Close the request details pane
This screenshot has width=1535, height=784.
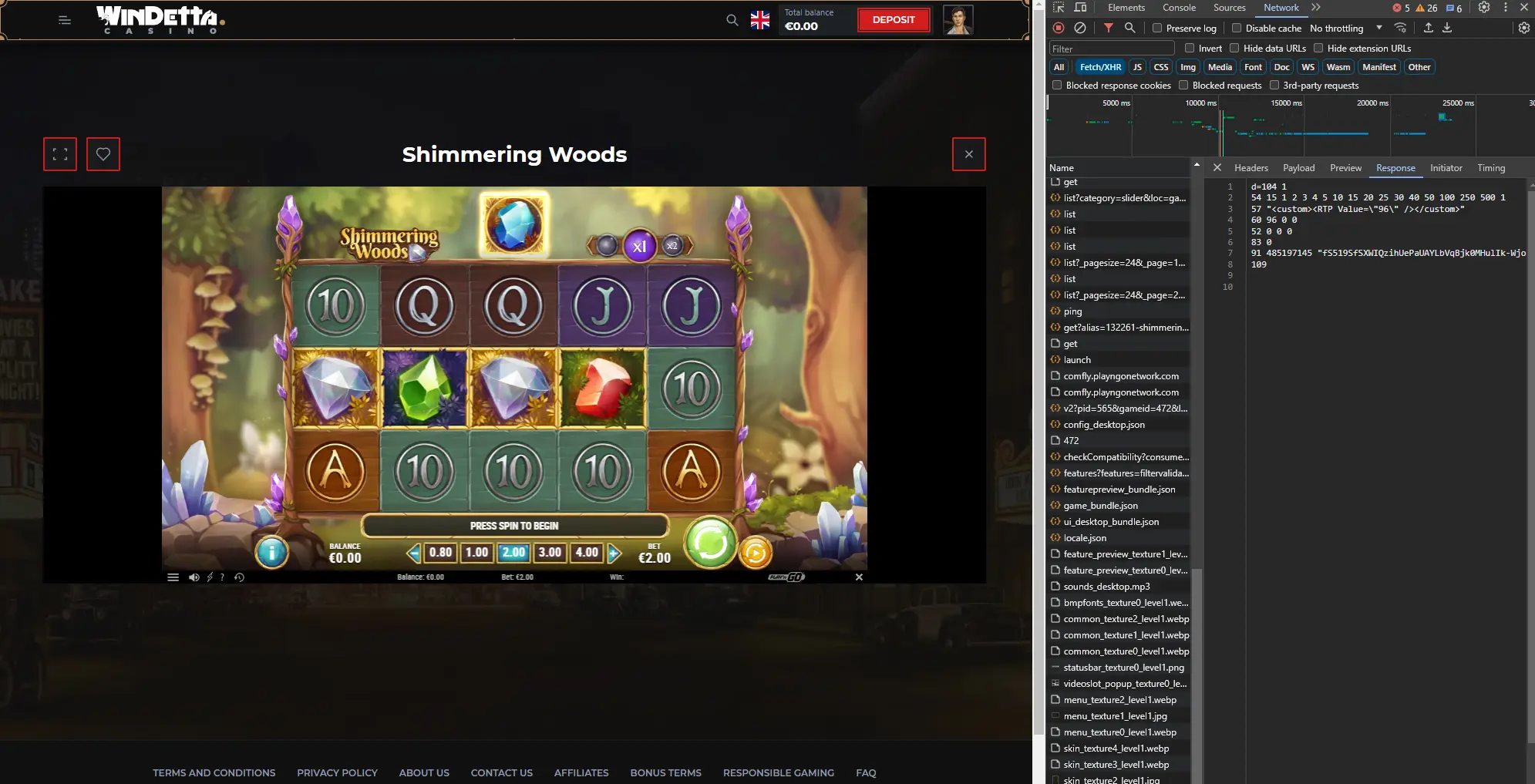pyautogui.click(x=1217, y=167)
